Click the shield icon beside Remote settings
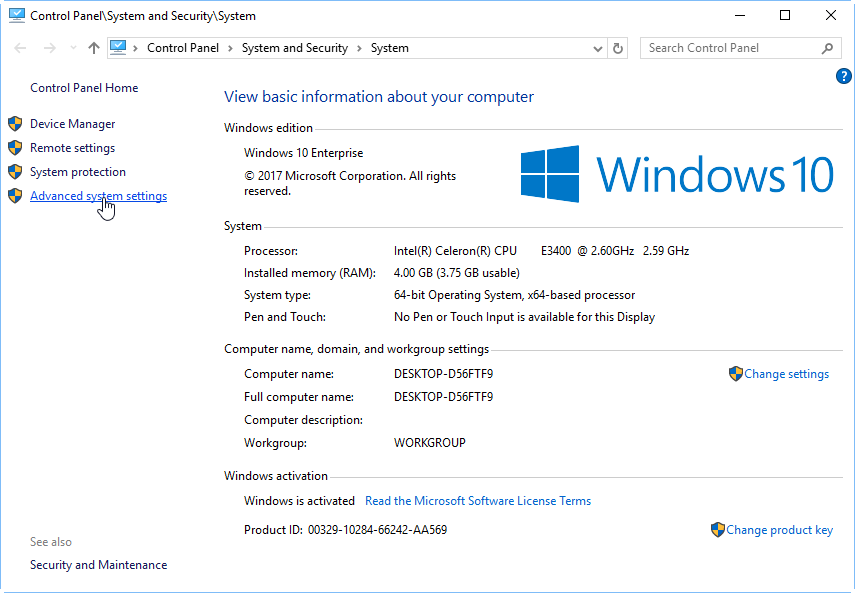The width and height of the screenshot is (855, 593). point(14,148)
